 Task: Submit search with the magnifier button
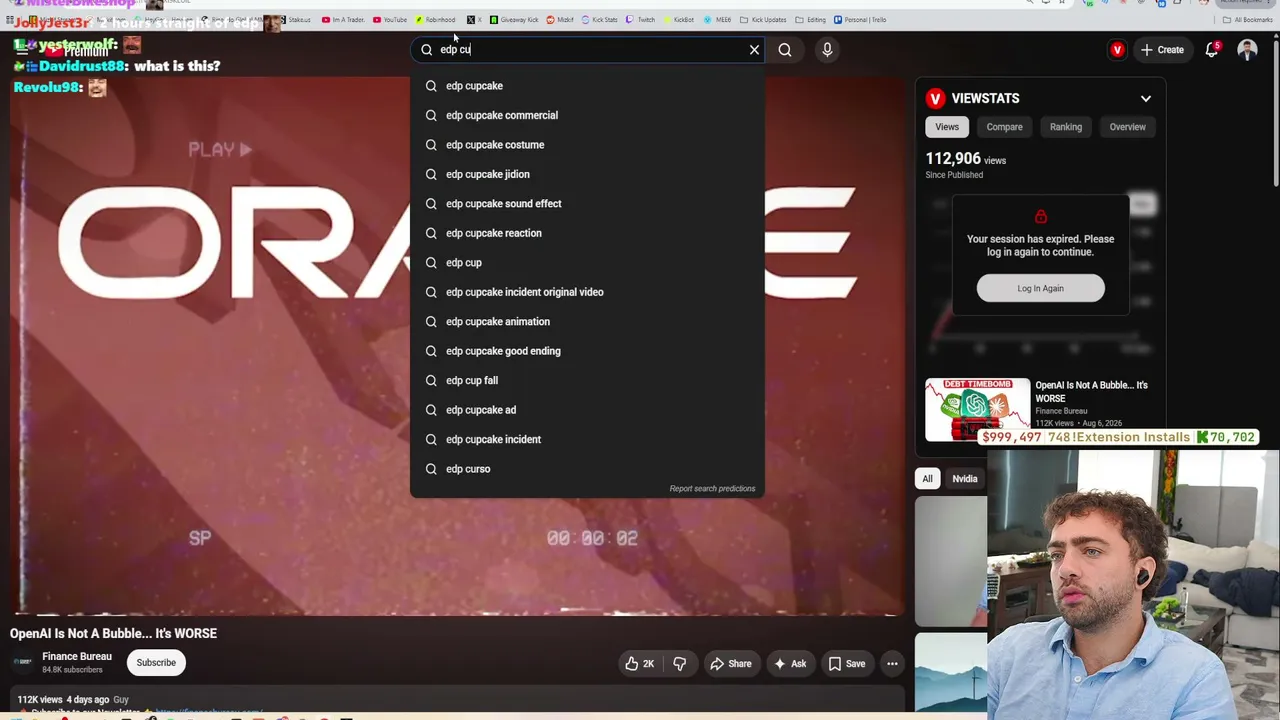tap(785, 49)
